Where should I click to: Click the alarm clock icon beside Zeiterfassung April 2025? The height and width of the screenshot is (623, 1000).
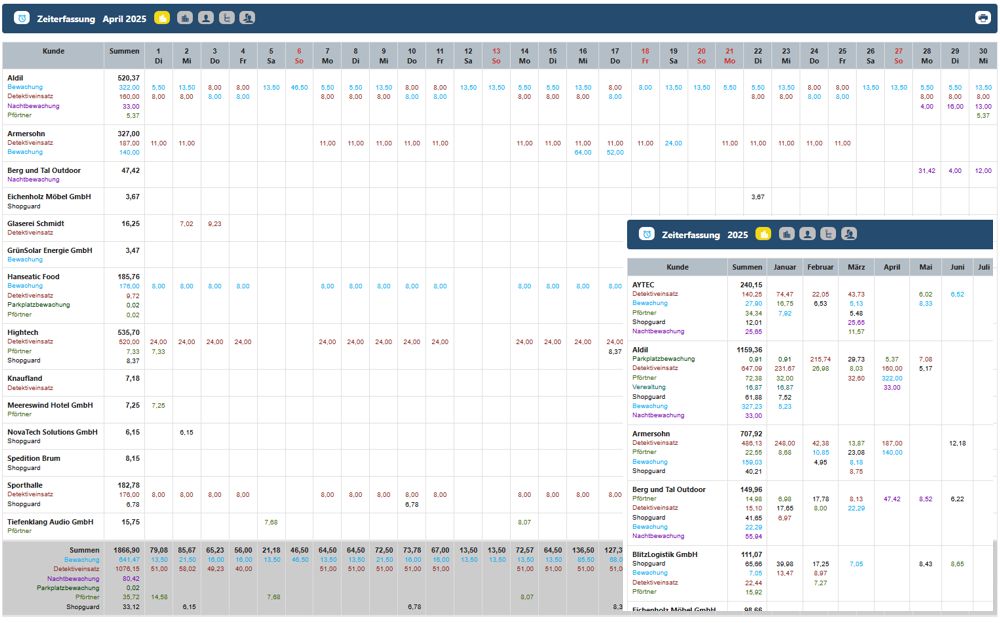pos(22,18)
